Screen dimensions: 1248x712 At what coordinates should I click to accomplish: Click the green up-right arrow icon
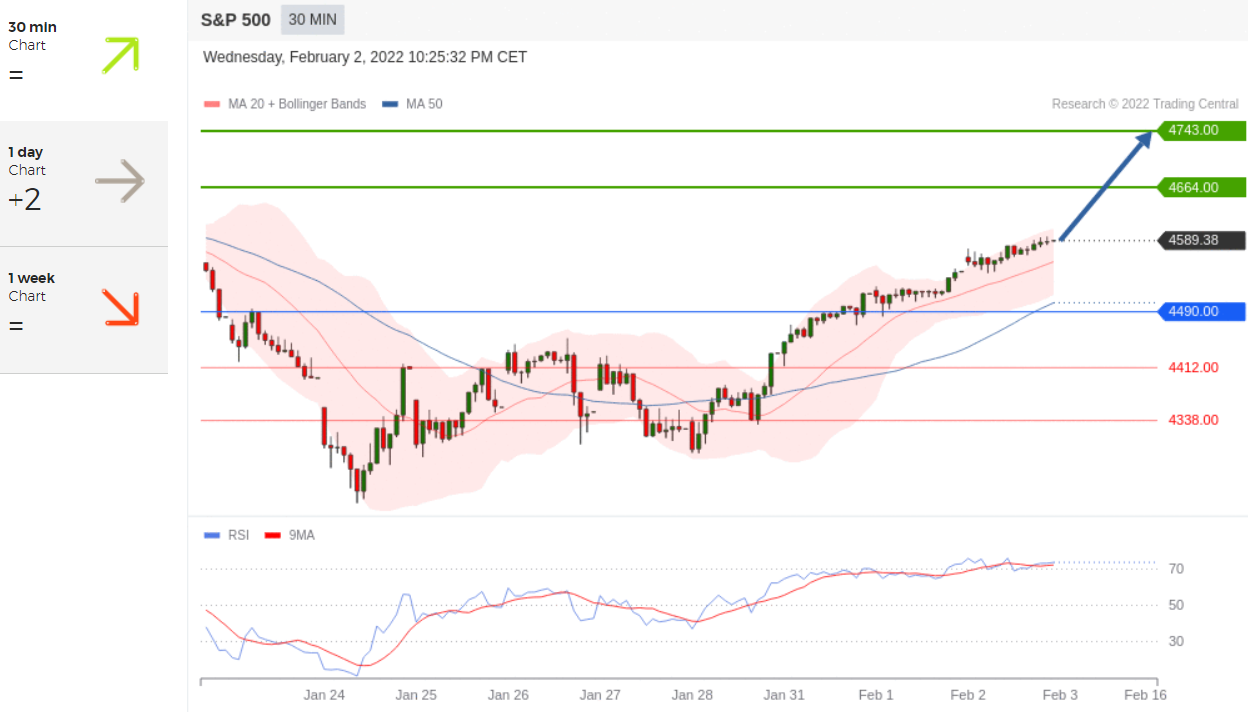click(x=120, y=55)
